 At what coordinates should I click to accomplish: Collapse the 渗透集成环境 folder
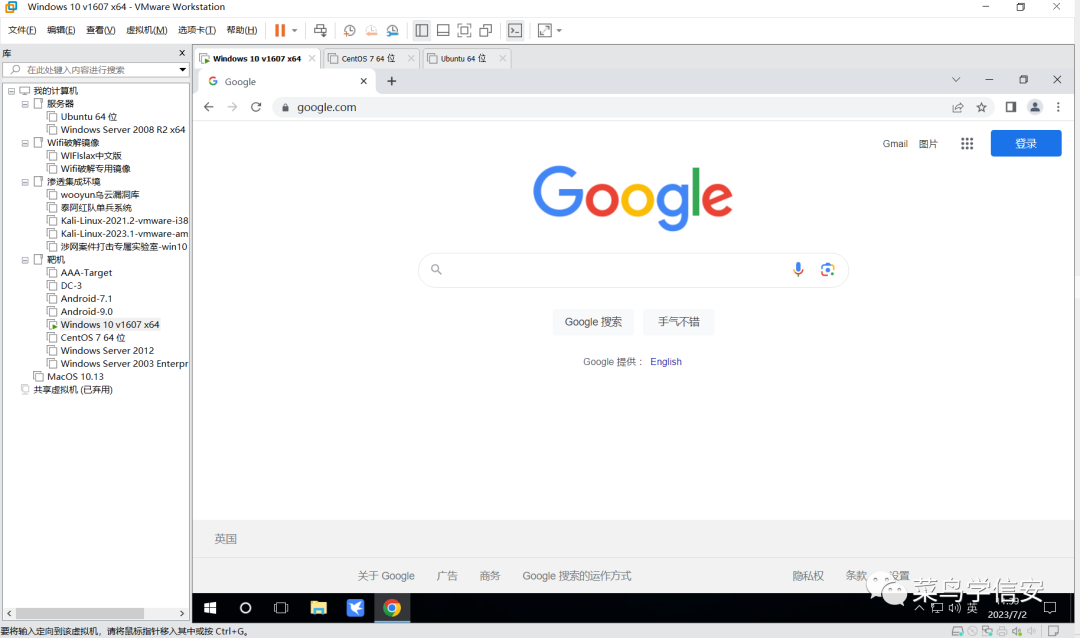tap(25, 182)
